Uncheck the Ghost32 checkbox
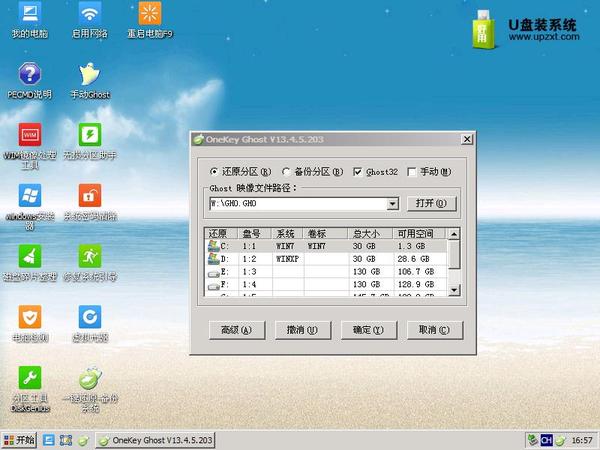The width and height of the screenshot is (600, 450). point(357,172)
